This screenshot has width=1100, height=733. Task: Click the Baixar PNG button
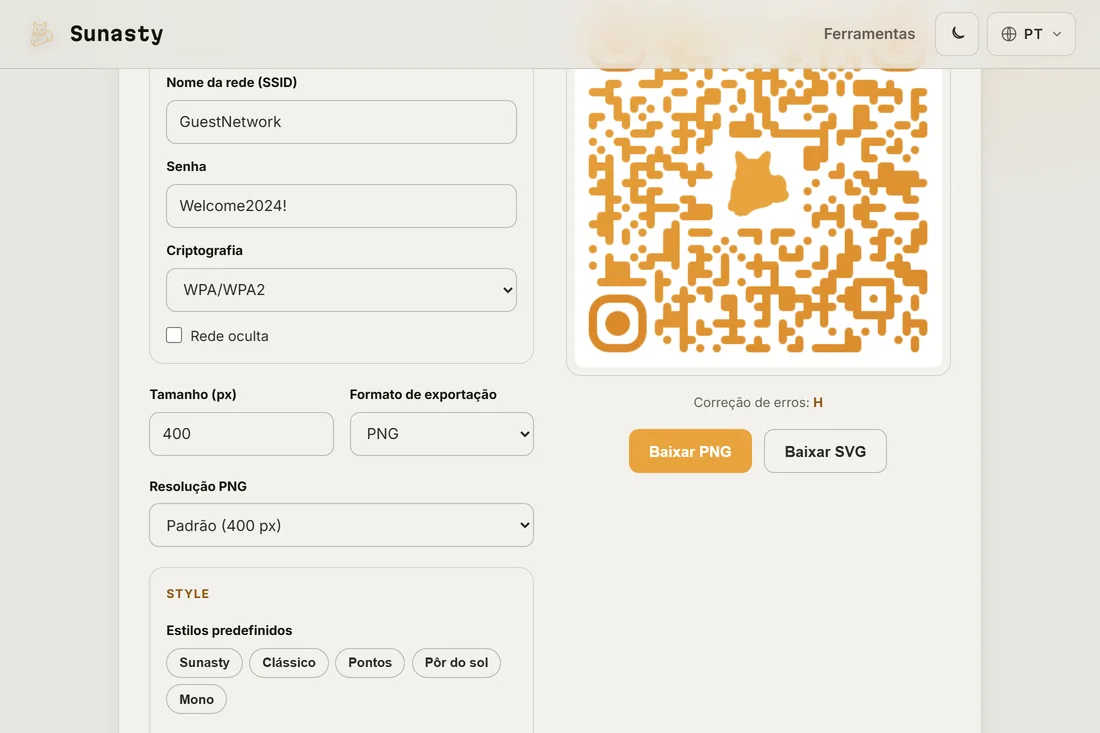[690, 451]
